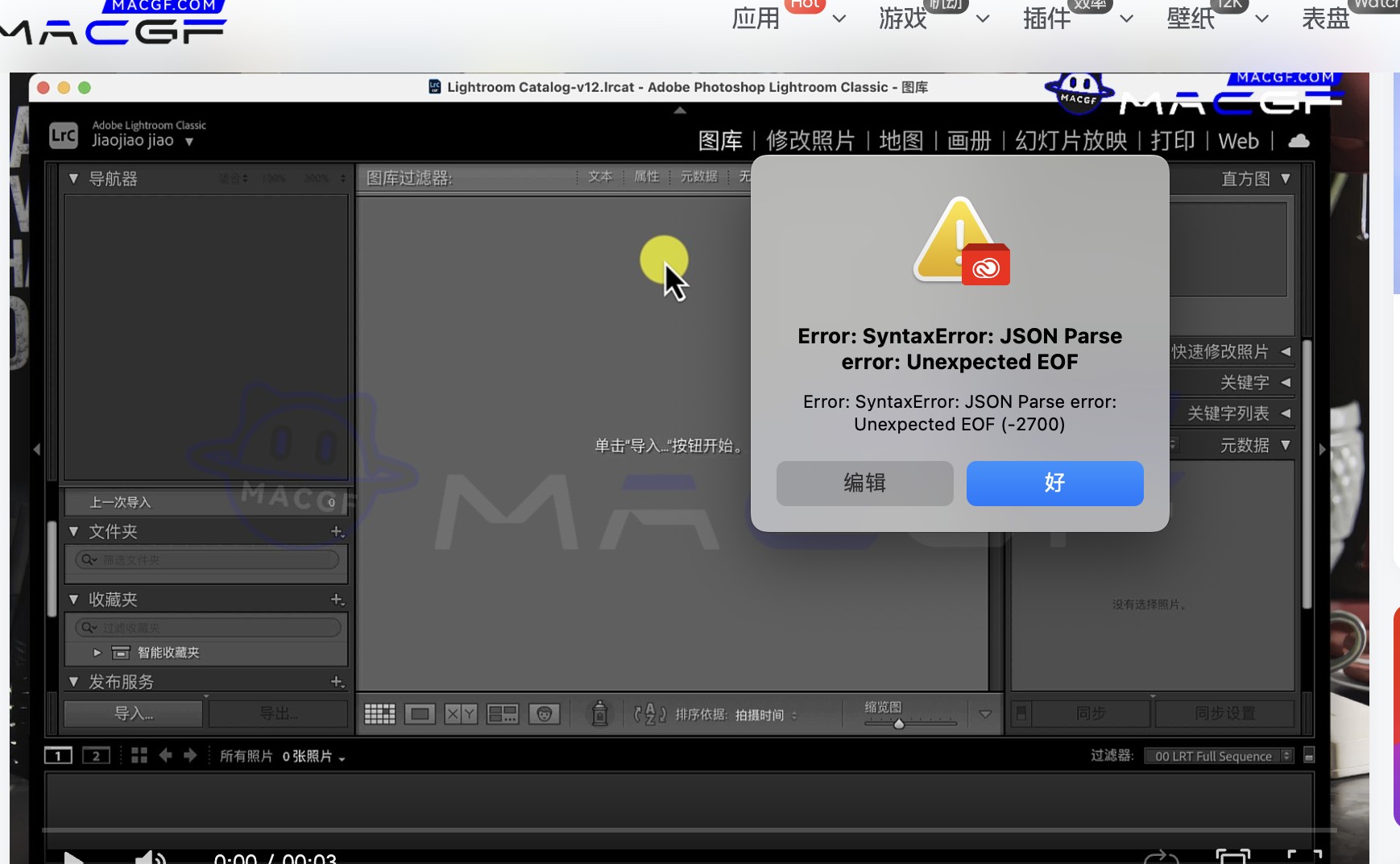Screen dimensions: 1400x864
Task: Click the 好 button in error dialog
Action: [x=1054, y=484]
